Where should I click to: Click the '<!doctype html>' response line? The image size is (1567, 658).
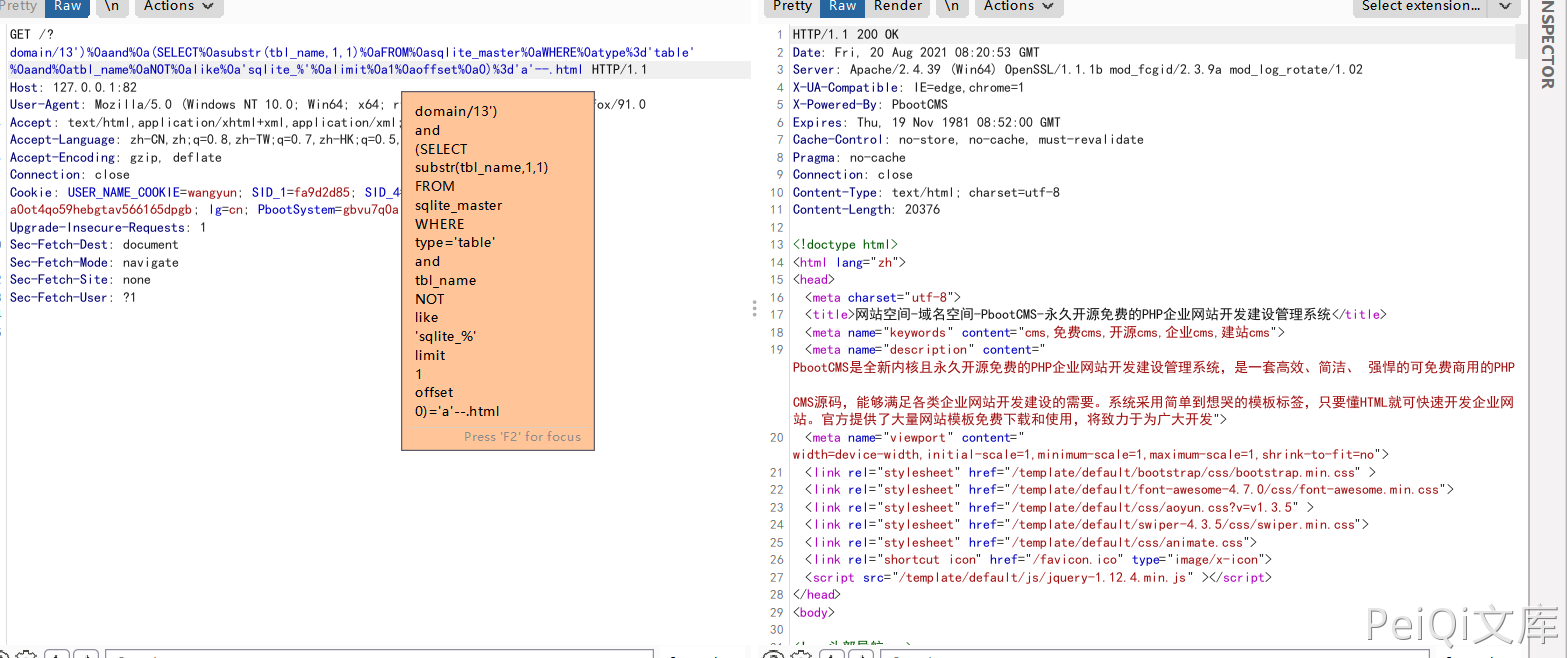pyautogui.click(x=845, y=244)
